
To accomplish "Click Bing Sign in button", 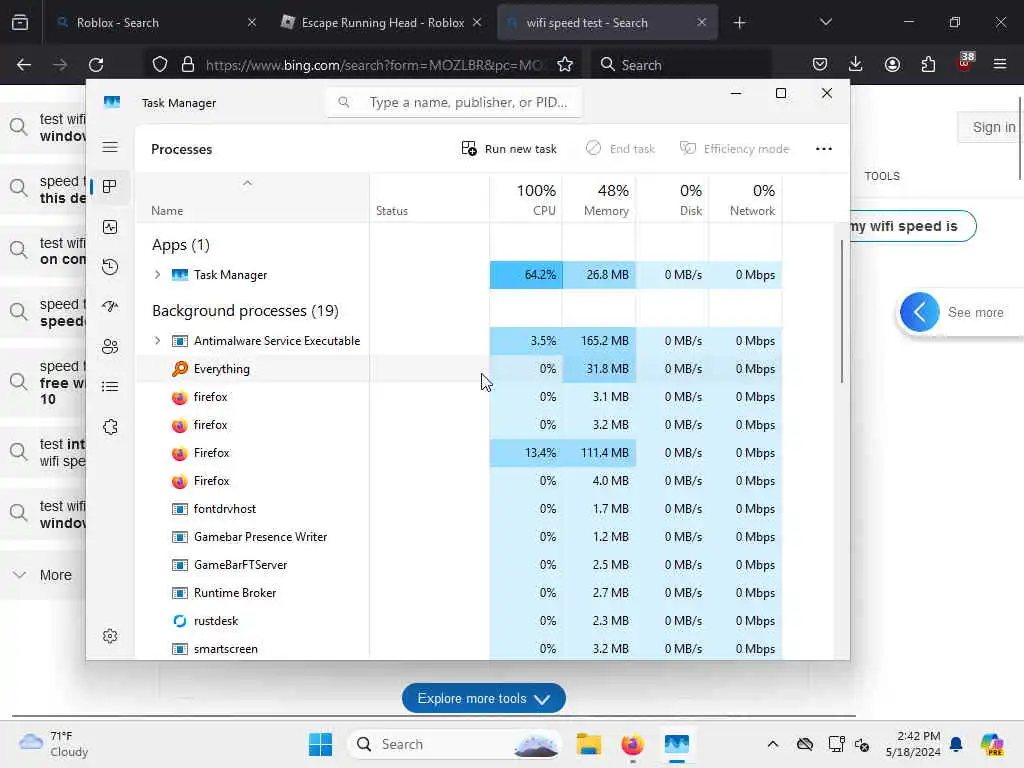I will (x=993, y=127).
